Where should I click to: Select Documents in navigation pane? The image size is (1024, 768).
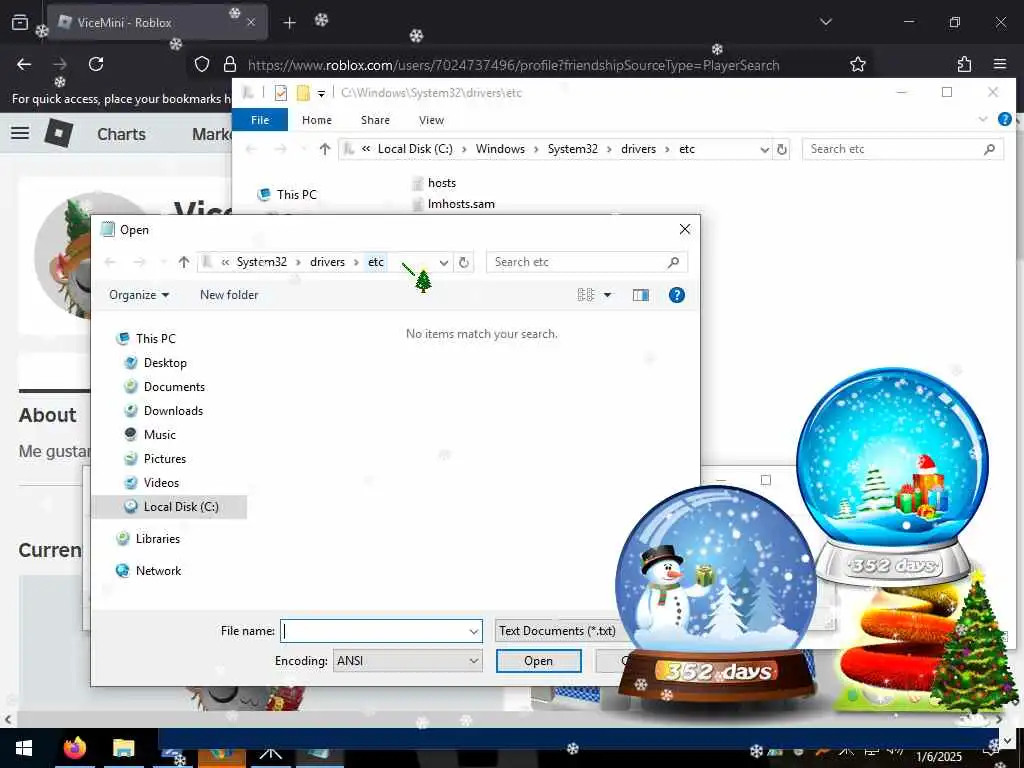[165, 387]
